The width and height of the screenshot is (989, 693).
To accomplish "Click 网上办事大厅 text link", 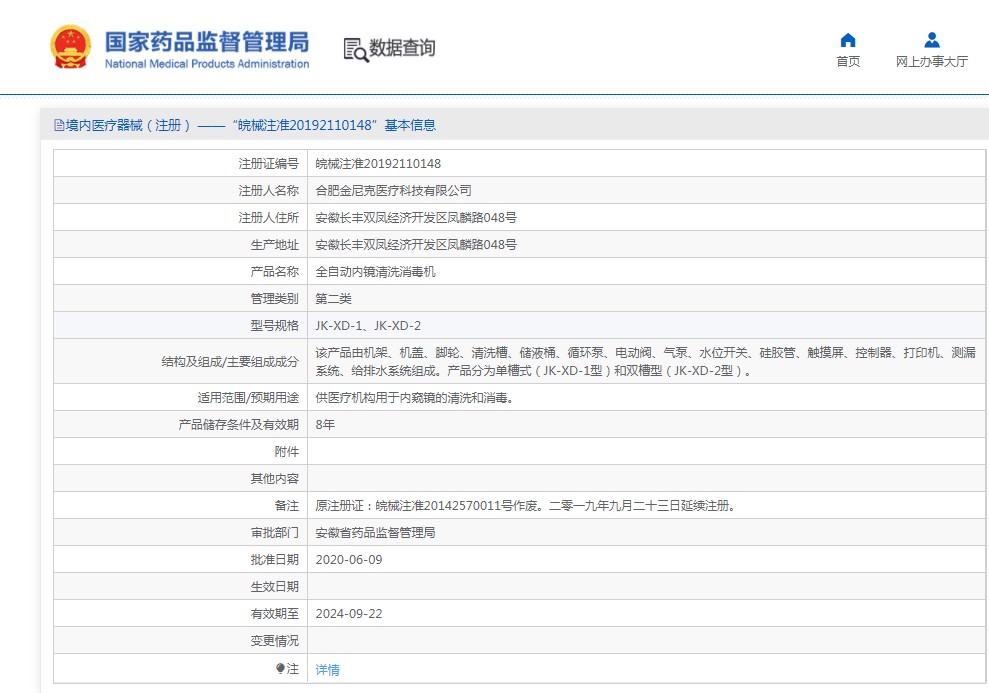I will pos(932,61).
